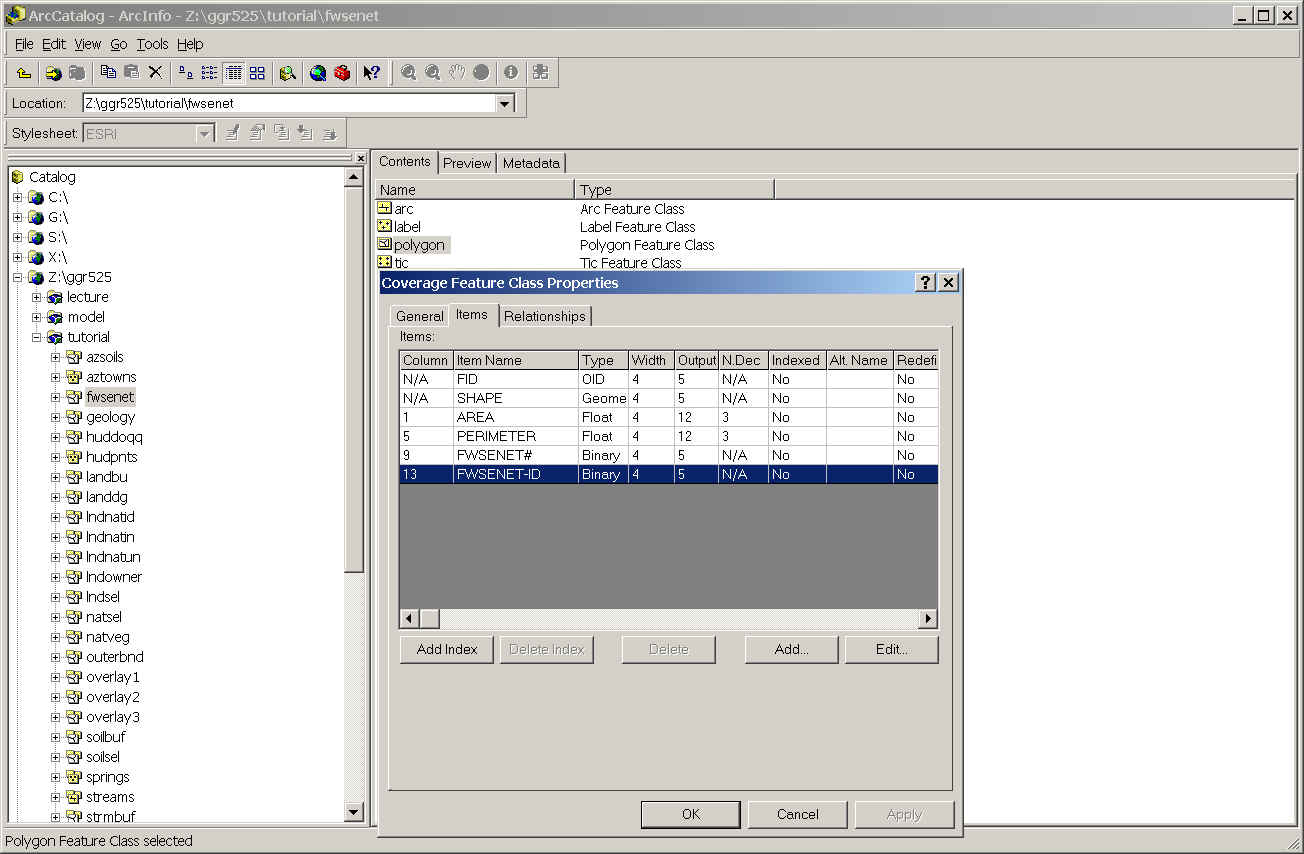Click the Full Extent globe icon
Image resolution: width=1304 pixels, height=854 pixels.
[x=481, y=72]
